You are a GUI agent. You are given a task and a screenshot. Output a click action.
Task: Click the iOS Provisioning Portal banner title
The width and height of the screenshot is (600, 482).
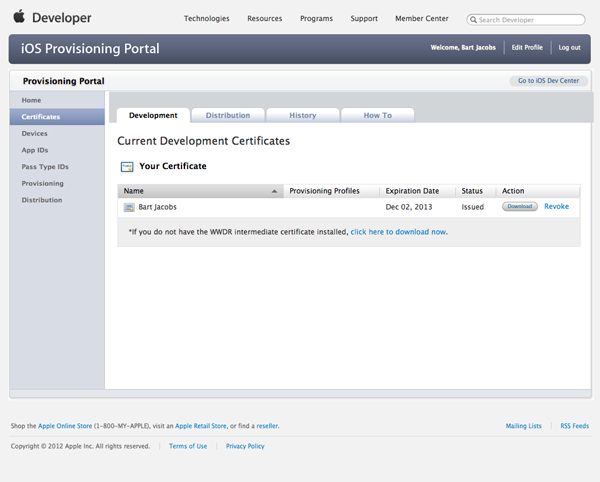pyautogui.click(x=90, y=49)
